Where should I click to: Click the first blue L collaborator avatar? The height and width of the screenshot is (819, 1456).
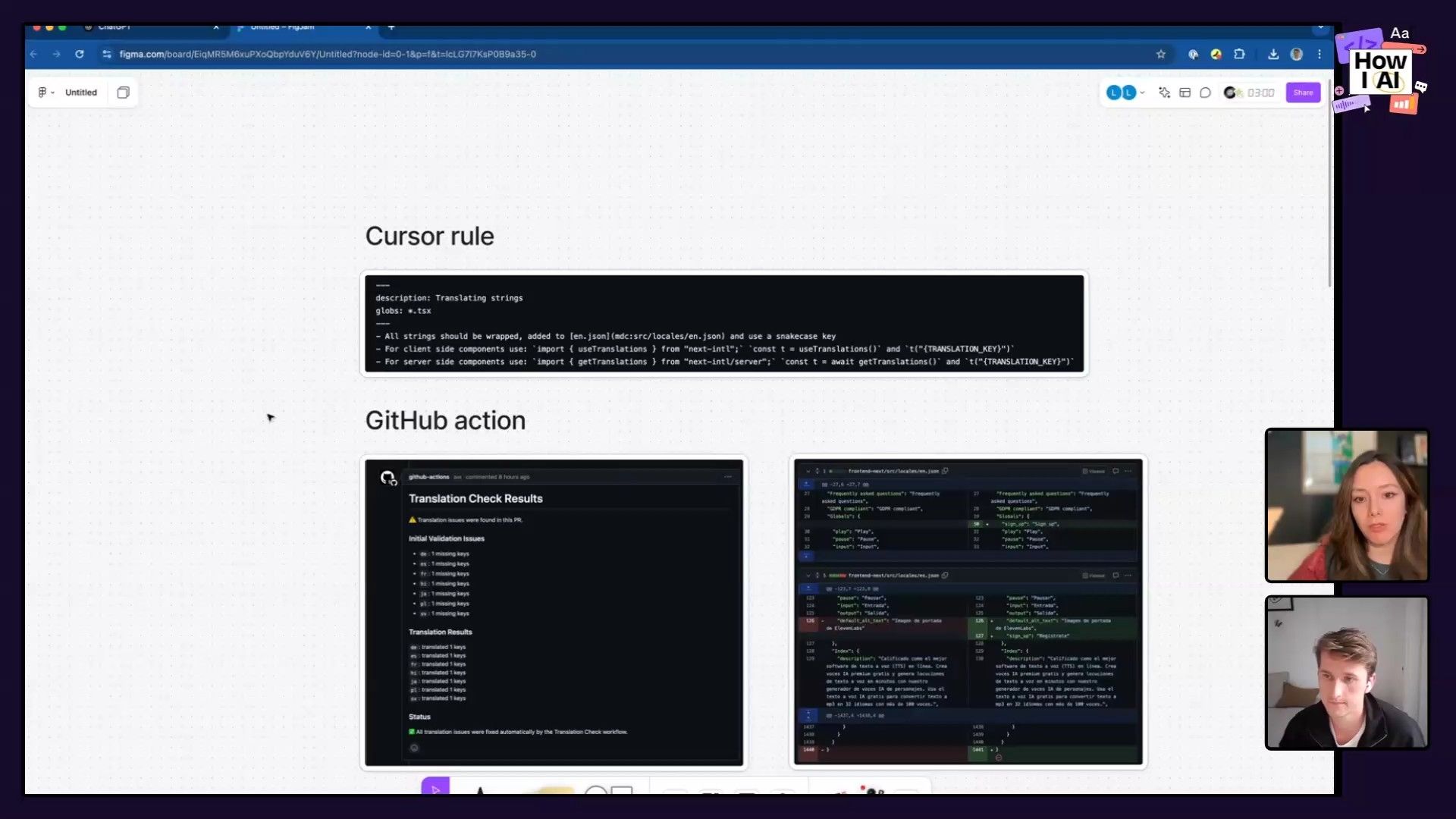tap(1113, 93)
